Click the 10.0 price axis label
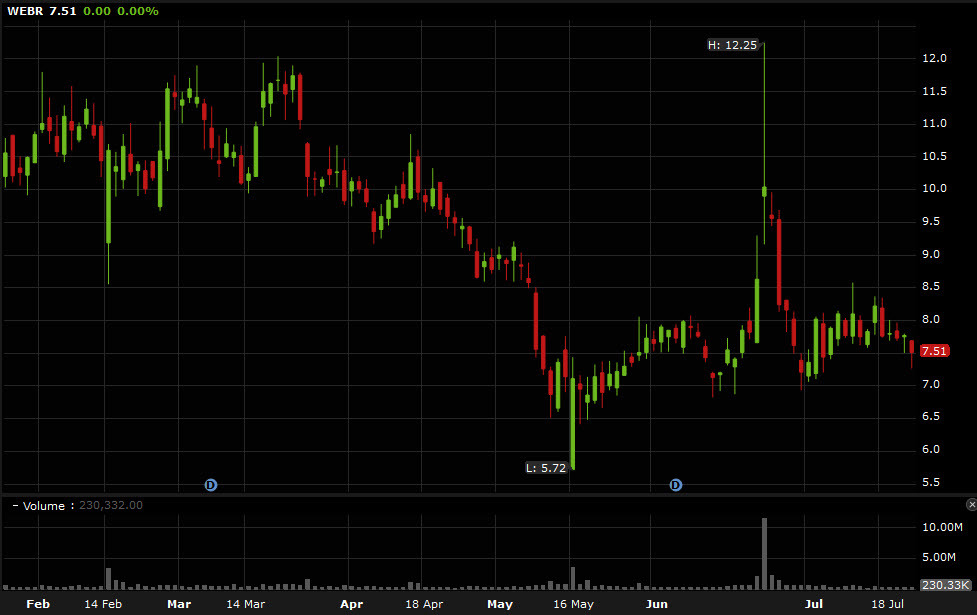This screenshot has height=615, width=977. [934, 189]
